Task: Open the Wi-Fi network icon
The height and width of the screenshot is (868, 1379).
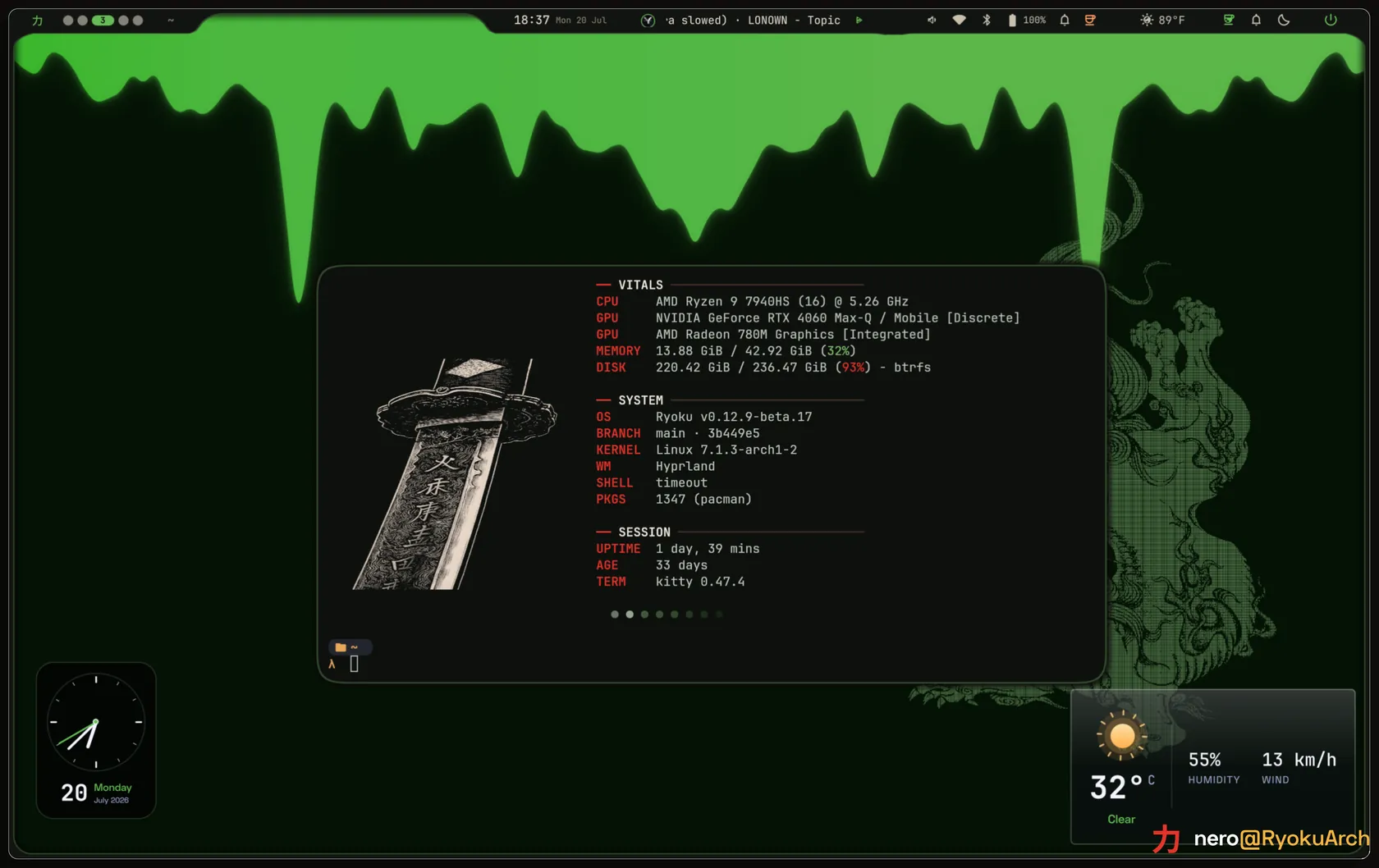Action: 959,21
